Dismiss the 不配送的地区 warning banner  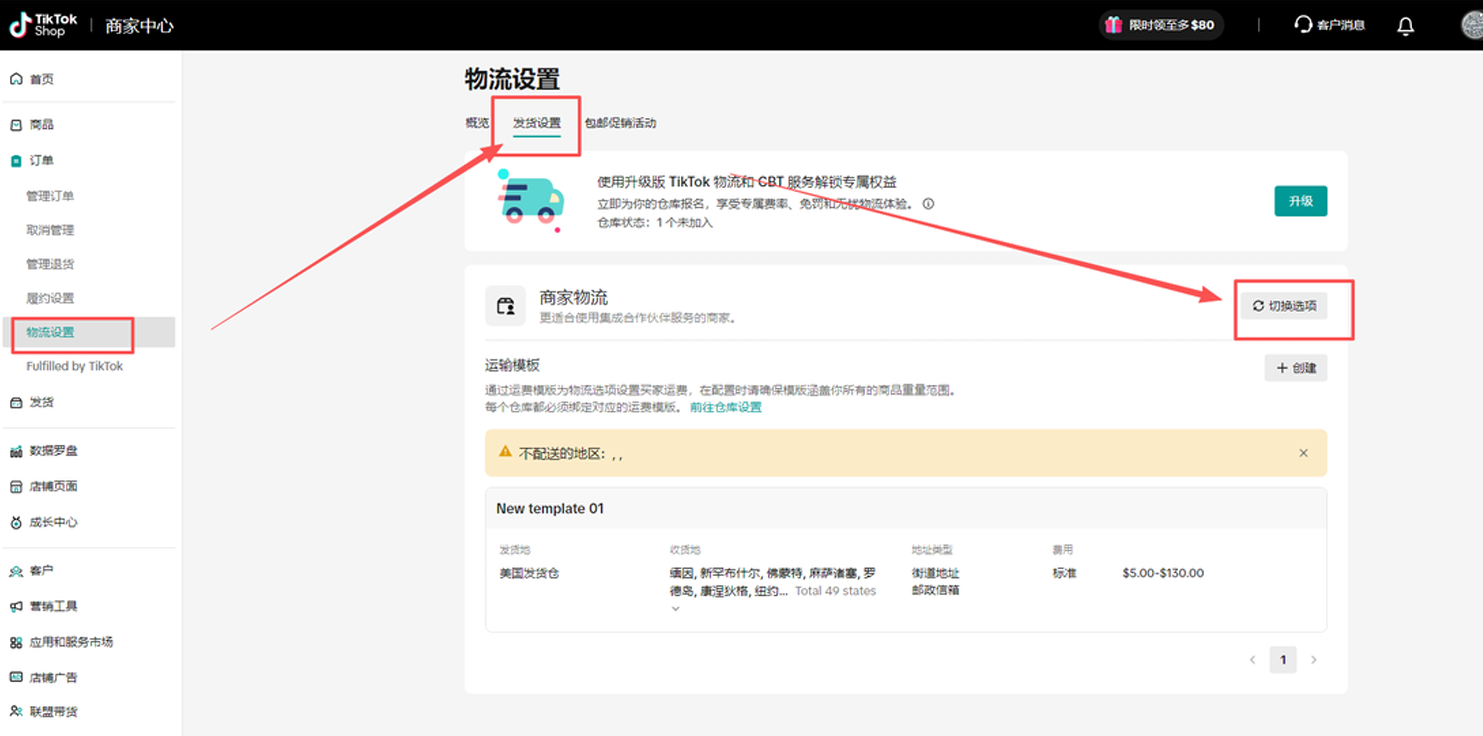1303,452
